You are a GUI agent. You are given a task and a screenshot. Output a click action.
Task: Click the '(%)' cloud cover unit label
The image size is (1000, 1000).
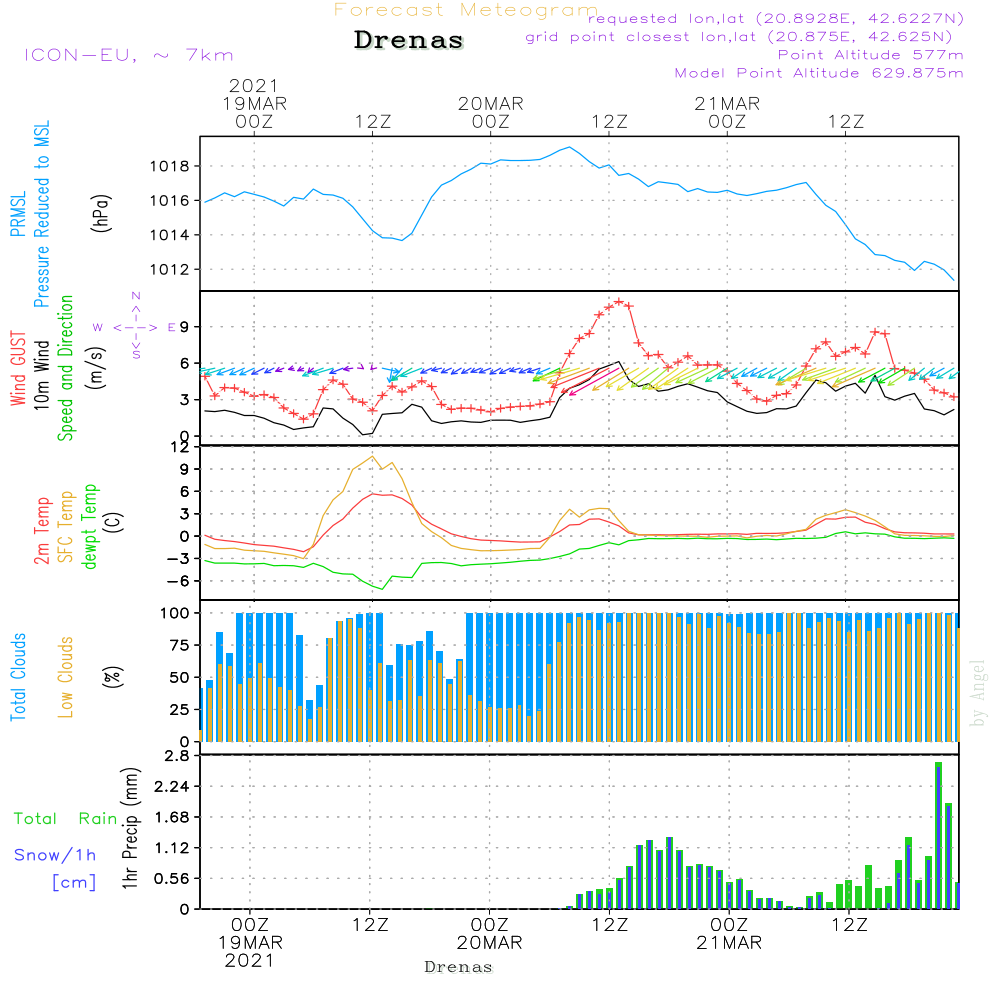[x=113, y=677]
